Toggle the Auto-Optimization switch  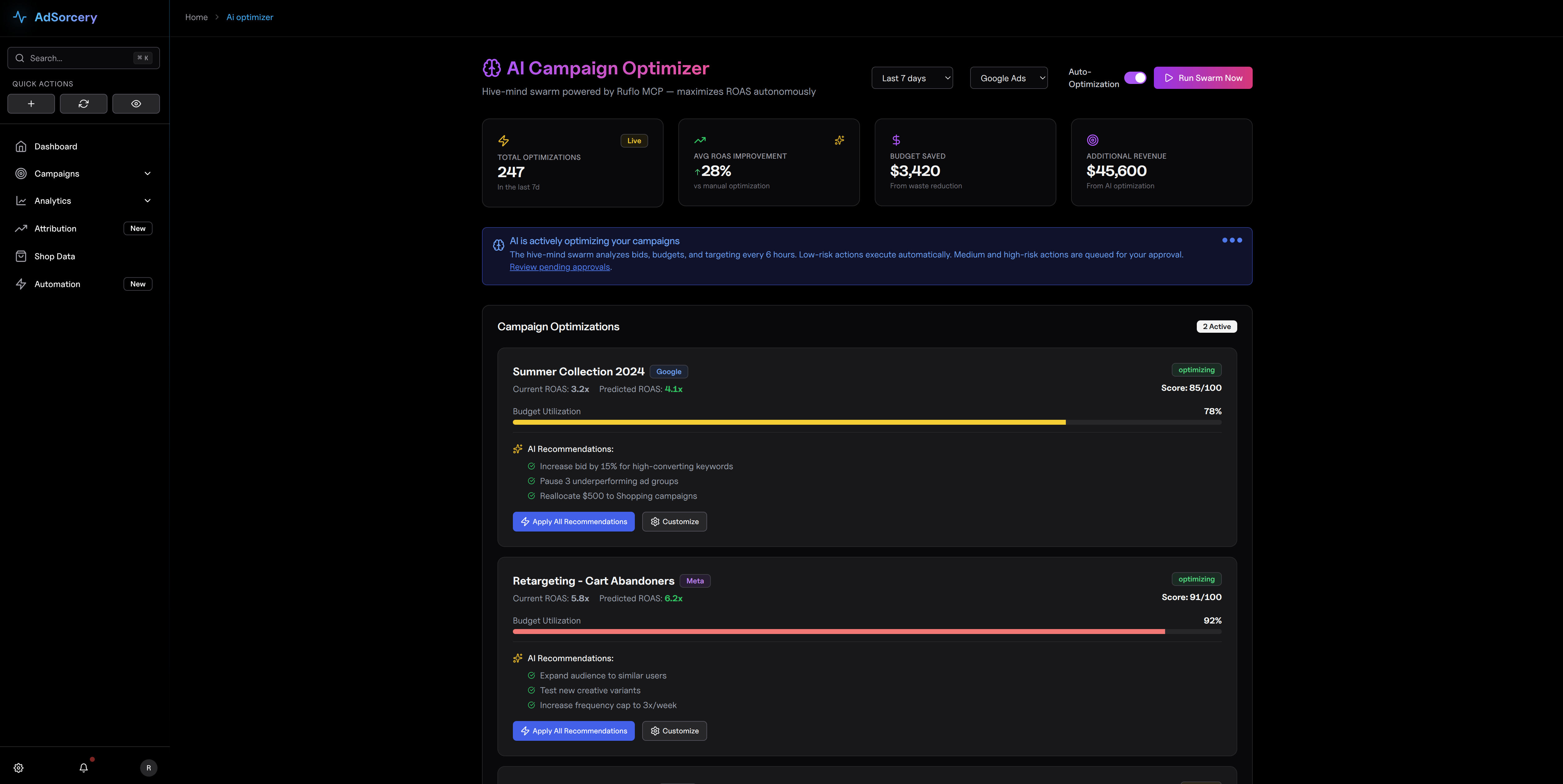click(x=1135, y=77)
